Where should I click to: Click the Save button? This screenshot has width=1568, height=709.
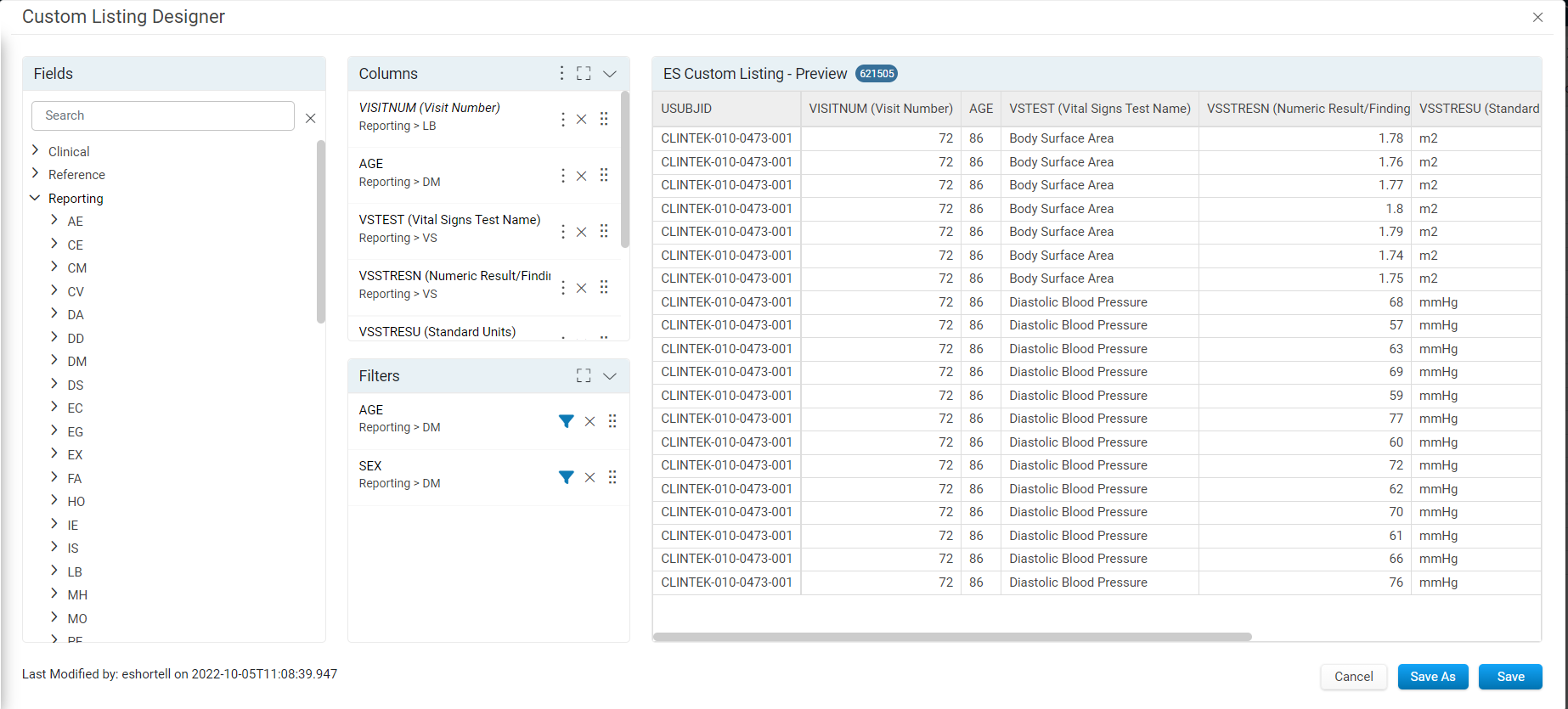pyautogui.click(x=1510, y=677)
